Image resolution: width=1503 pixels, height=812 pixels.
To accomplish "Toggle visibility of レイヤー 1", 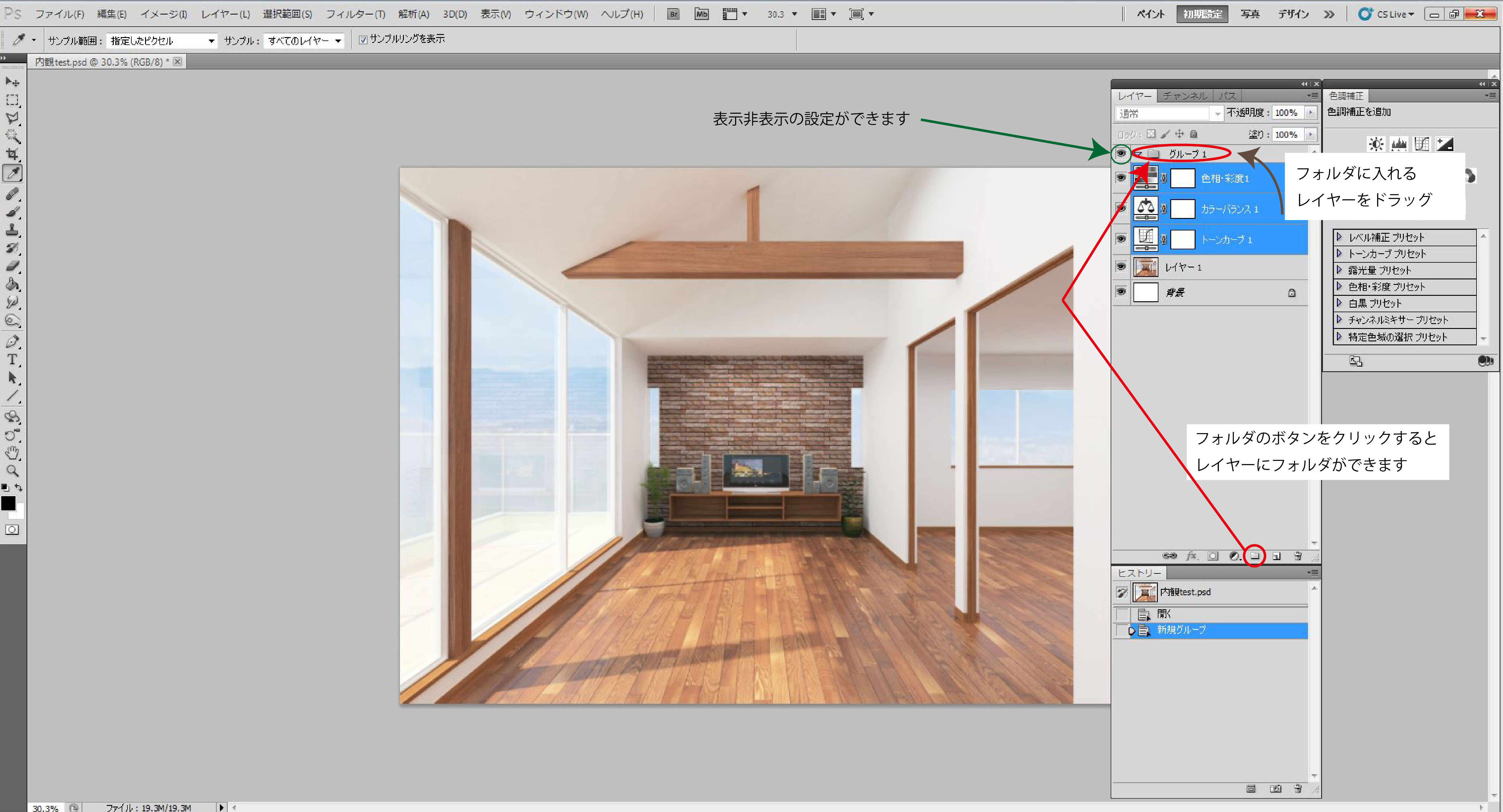I will coord(1121,267).
